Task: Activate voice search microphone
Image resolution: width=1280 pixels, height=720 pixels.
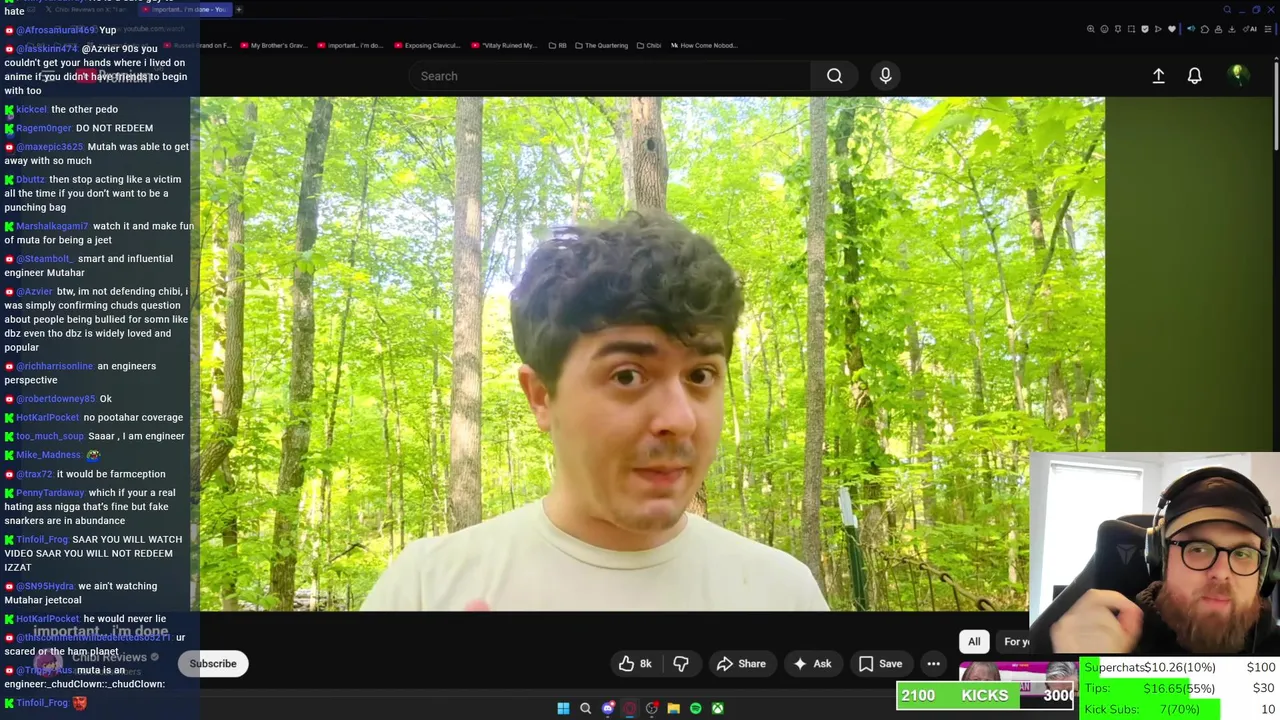Action: pos(885,76)
